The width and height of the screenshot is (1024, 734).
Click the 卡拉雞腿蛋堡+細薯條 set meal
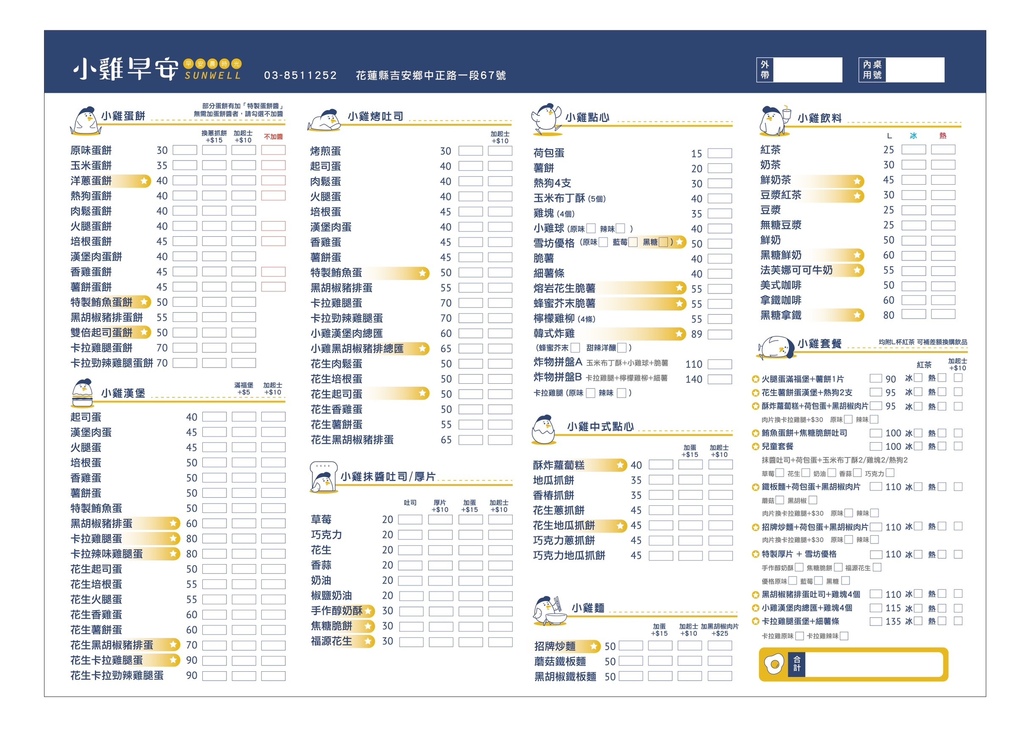coord(800,621)
